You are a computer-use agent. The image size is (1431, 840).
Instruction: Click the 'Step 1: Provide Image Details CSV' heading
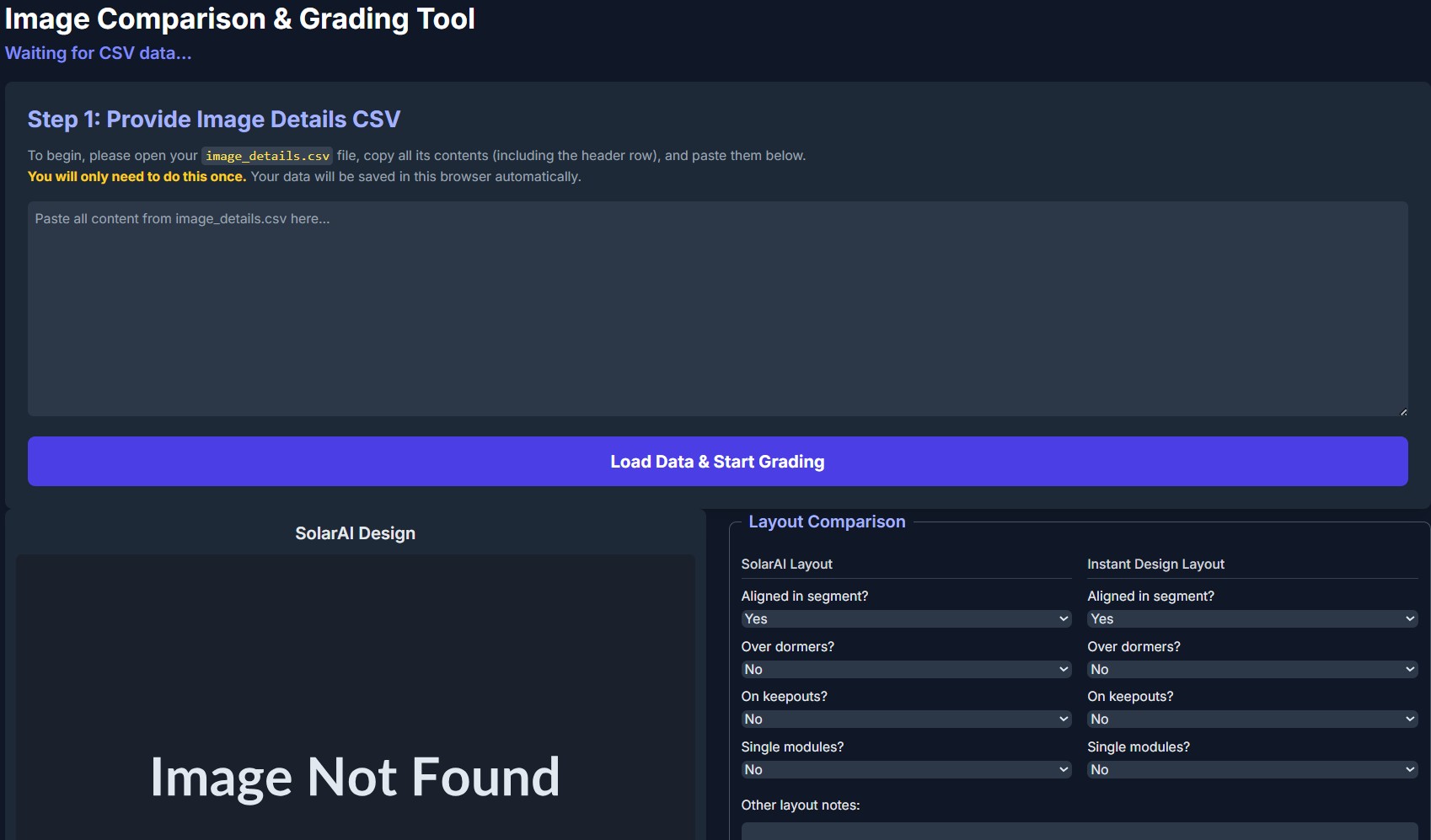[x=214, y=120]
